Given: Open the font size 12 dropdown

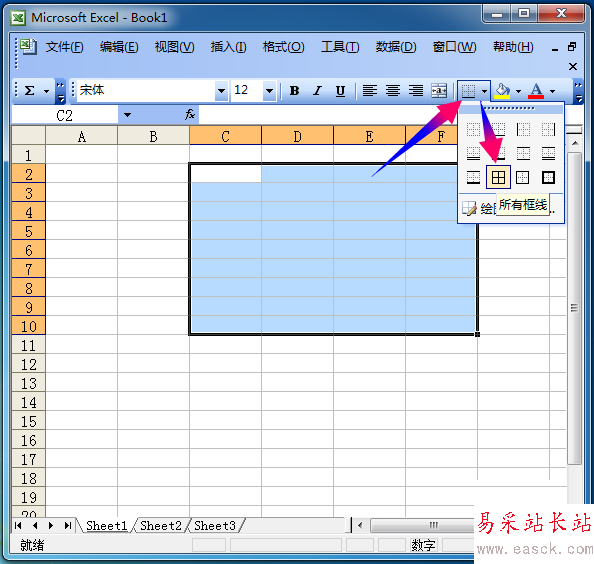Looking at the screenshot, I should 269,91.
